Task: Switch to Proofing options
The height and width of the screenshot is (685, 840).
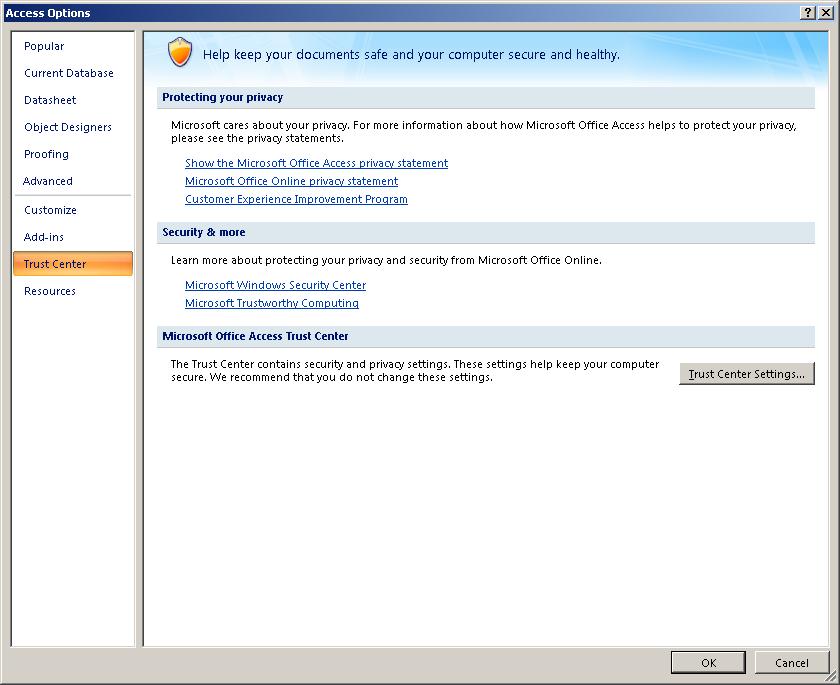Action: point(46,154)
